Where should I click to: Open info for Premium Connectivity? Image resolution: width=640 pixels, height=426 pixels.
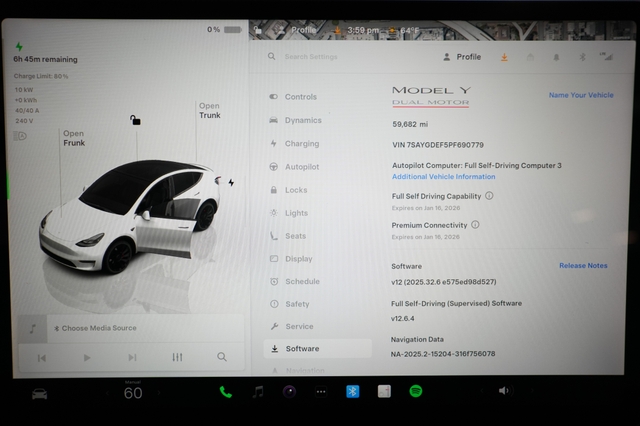tap(475, 225)
